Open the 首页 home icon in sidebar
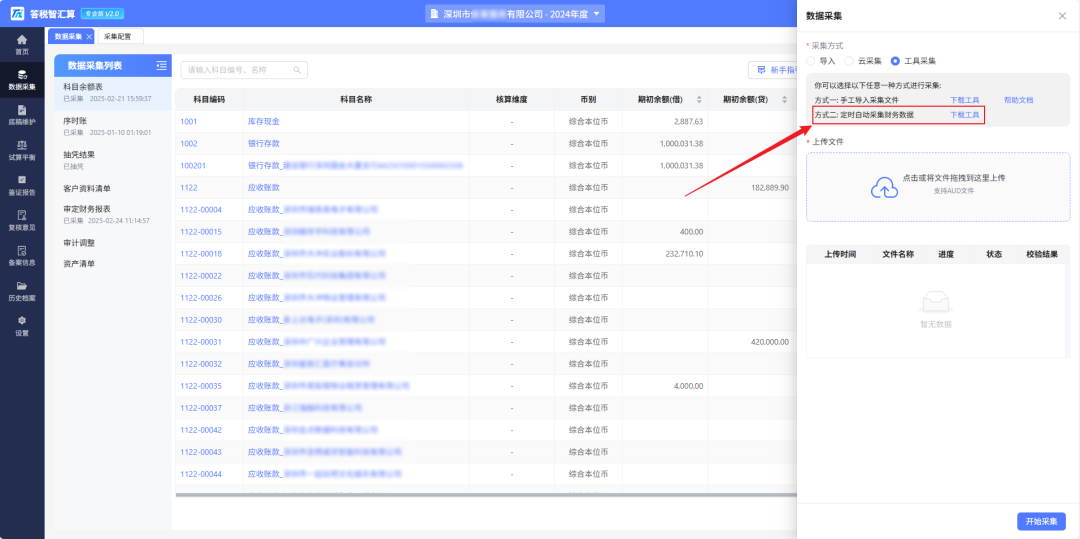Viewport: 1080px width, 539px height. pyautogui.click(x=22, y=40)
